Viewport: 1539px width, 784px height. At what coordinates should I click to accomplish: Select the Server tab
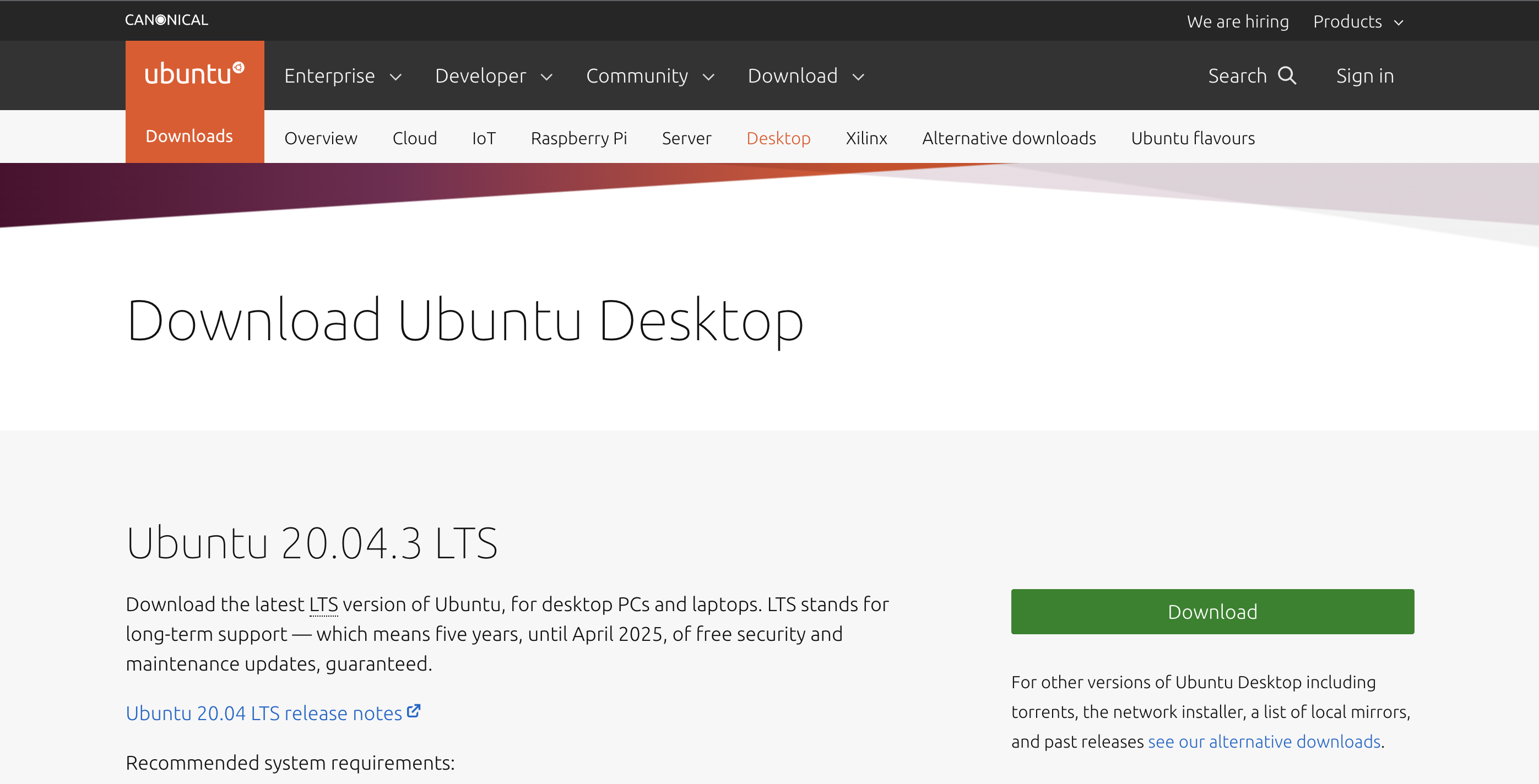point(686,138)
